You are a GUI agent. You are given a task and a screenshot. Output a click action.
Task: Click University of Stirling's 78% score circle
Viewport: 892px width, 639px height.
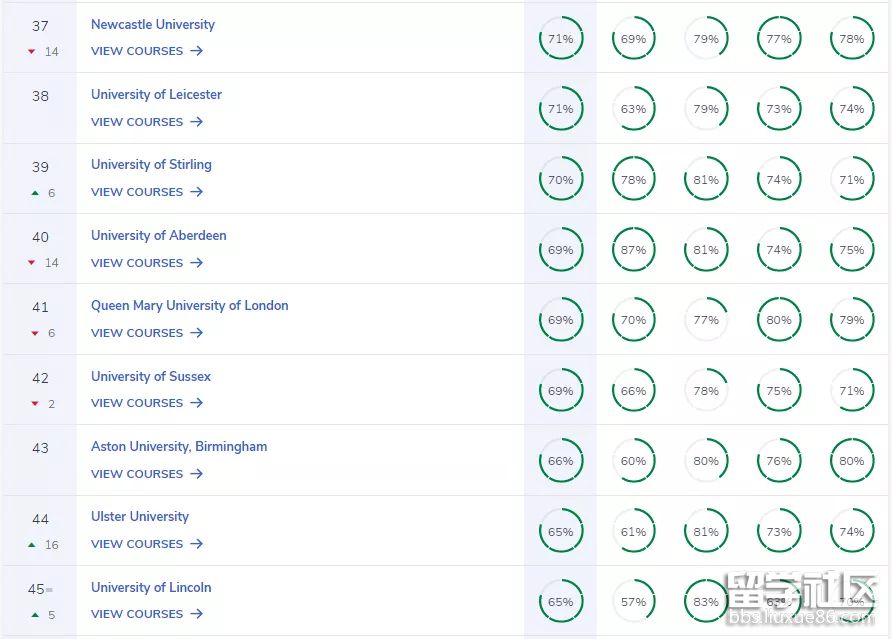[633, 180]
